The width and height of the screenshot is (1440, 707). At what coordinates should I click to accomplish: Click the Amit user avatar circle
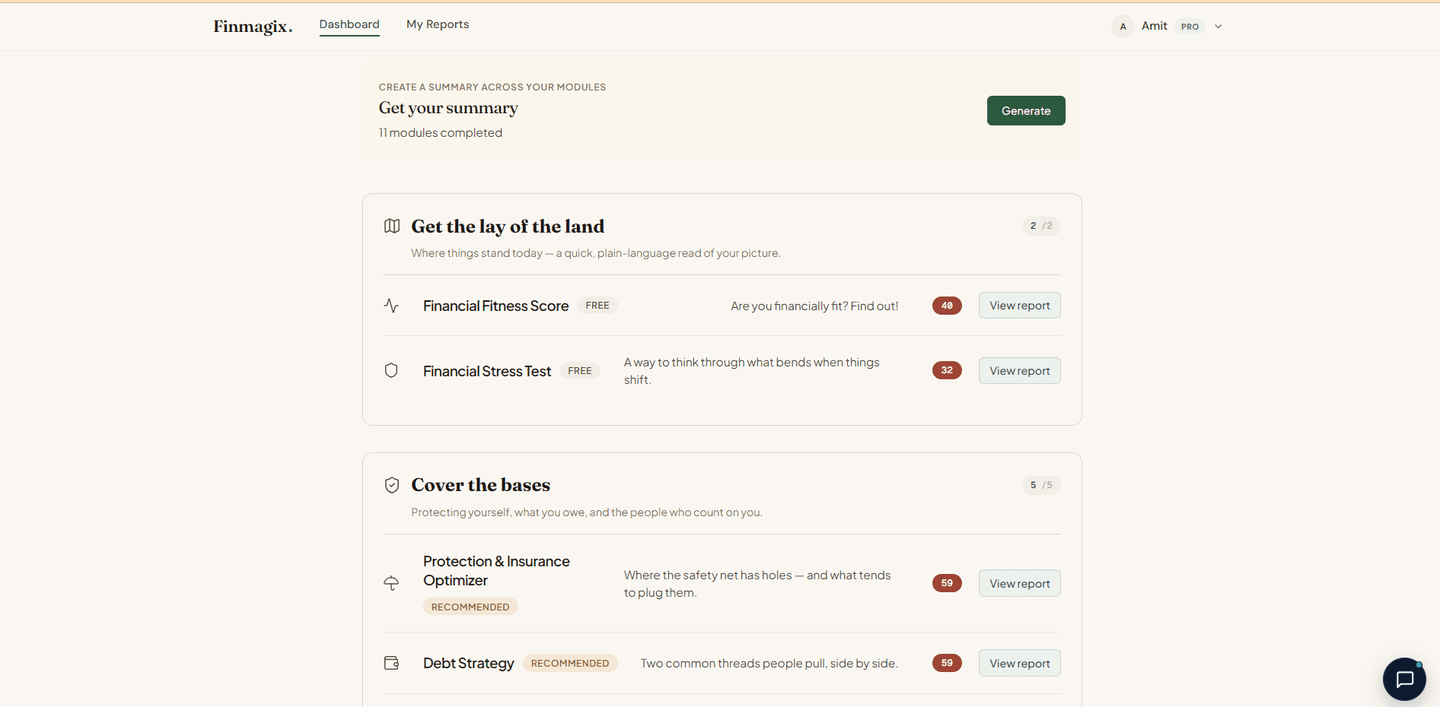[1123, 26]
